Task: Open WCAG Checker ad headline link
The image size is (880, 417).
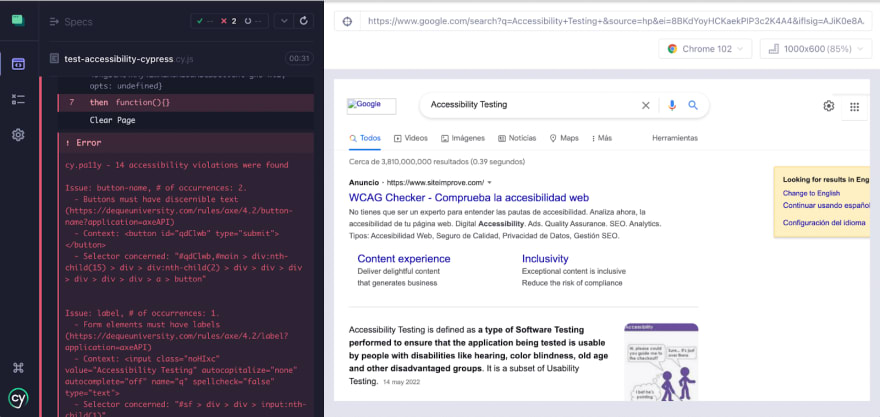Action: pos(469,198)
